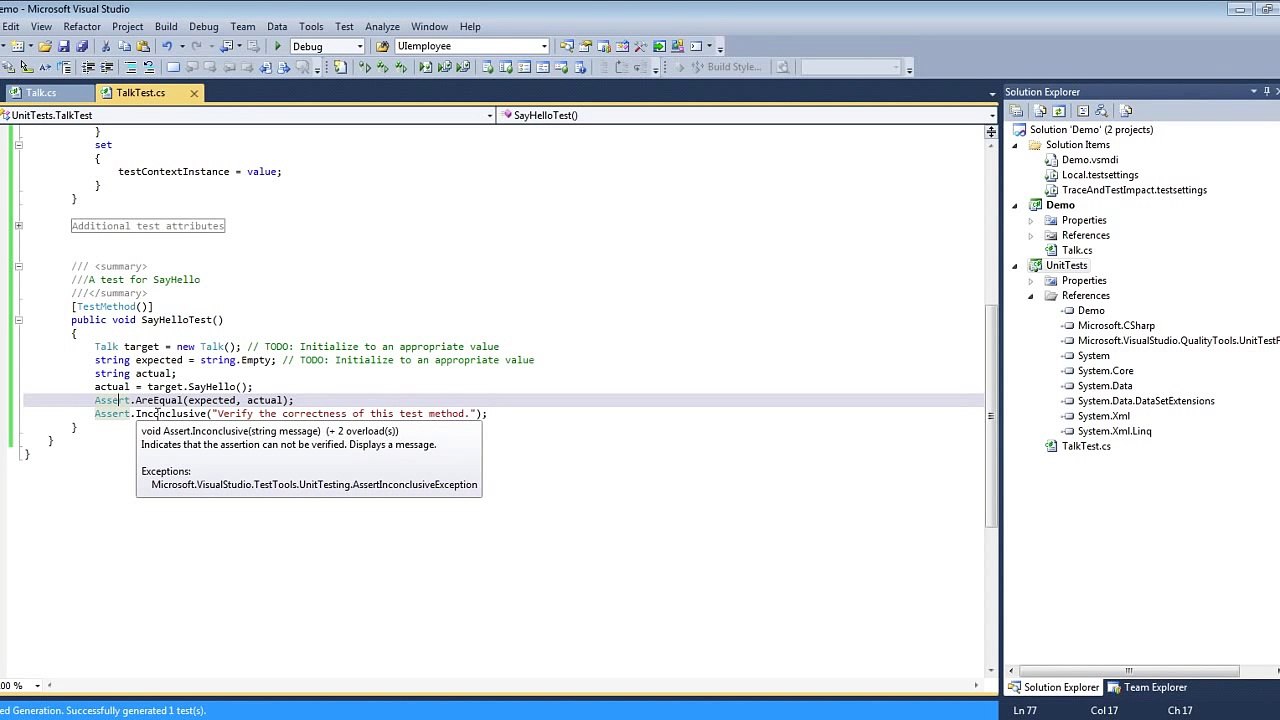The height and width of the screenshot is (720, 1280).
Task: Select TalkTest.cs in Solution Explorer
Action: pos(1086,446)
